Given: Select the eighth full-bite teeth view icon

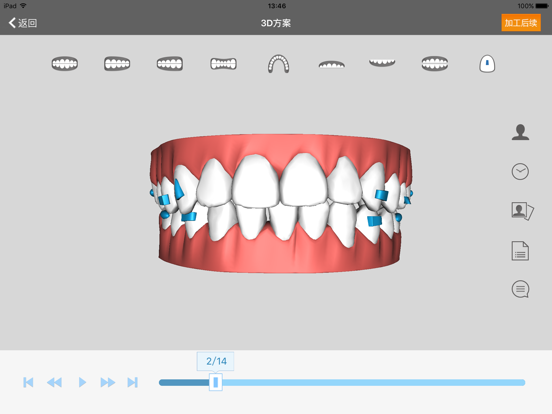Looking at the screenshot, I should click(435, 64).
